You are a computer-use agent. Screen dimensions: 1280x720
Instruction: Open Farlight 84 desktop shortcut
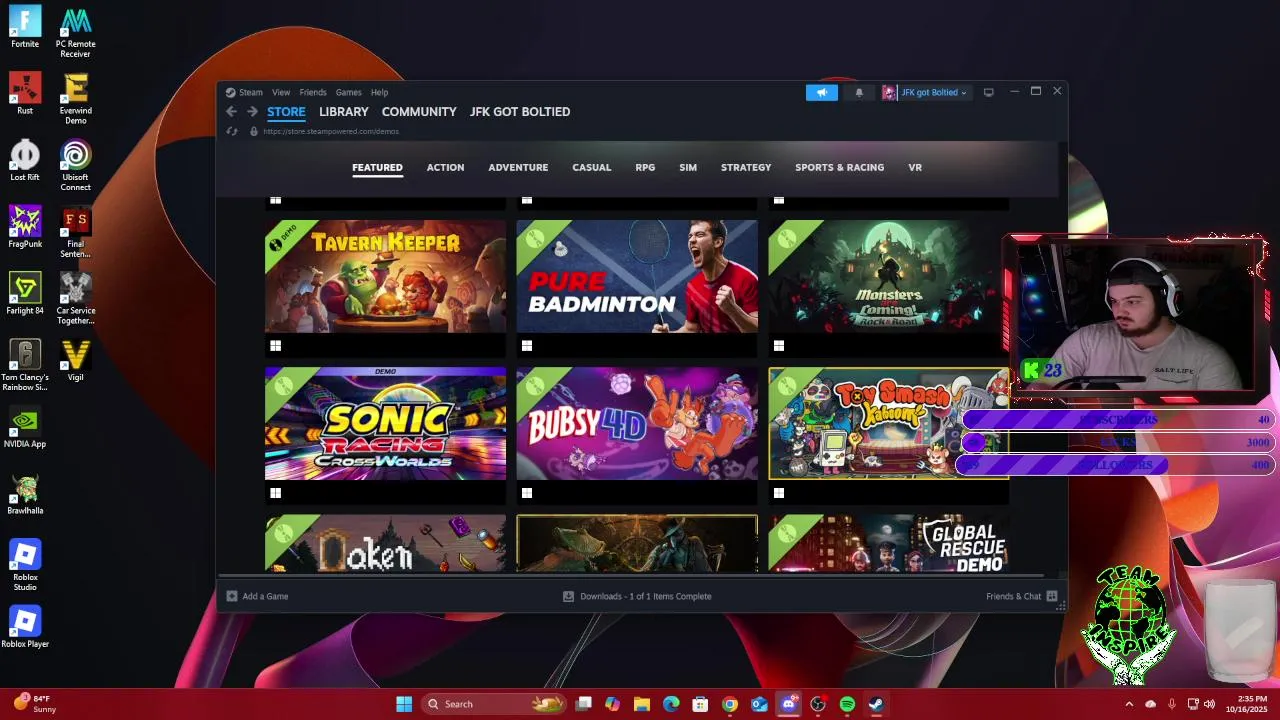[25, 294]
